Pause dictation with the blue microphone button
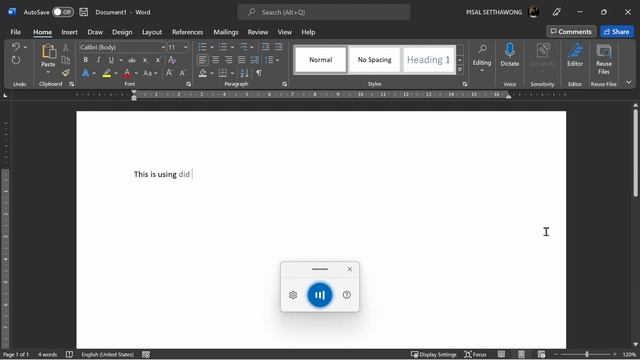This screenshot has height=360, width=640. click(x=320, y=295)
